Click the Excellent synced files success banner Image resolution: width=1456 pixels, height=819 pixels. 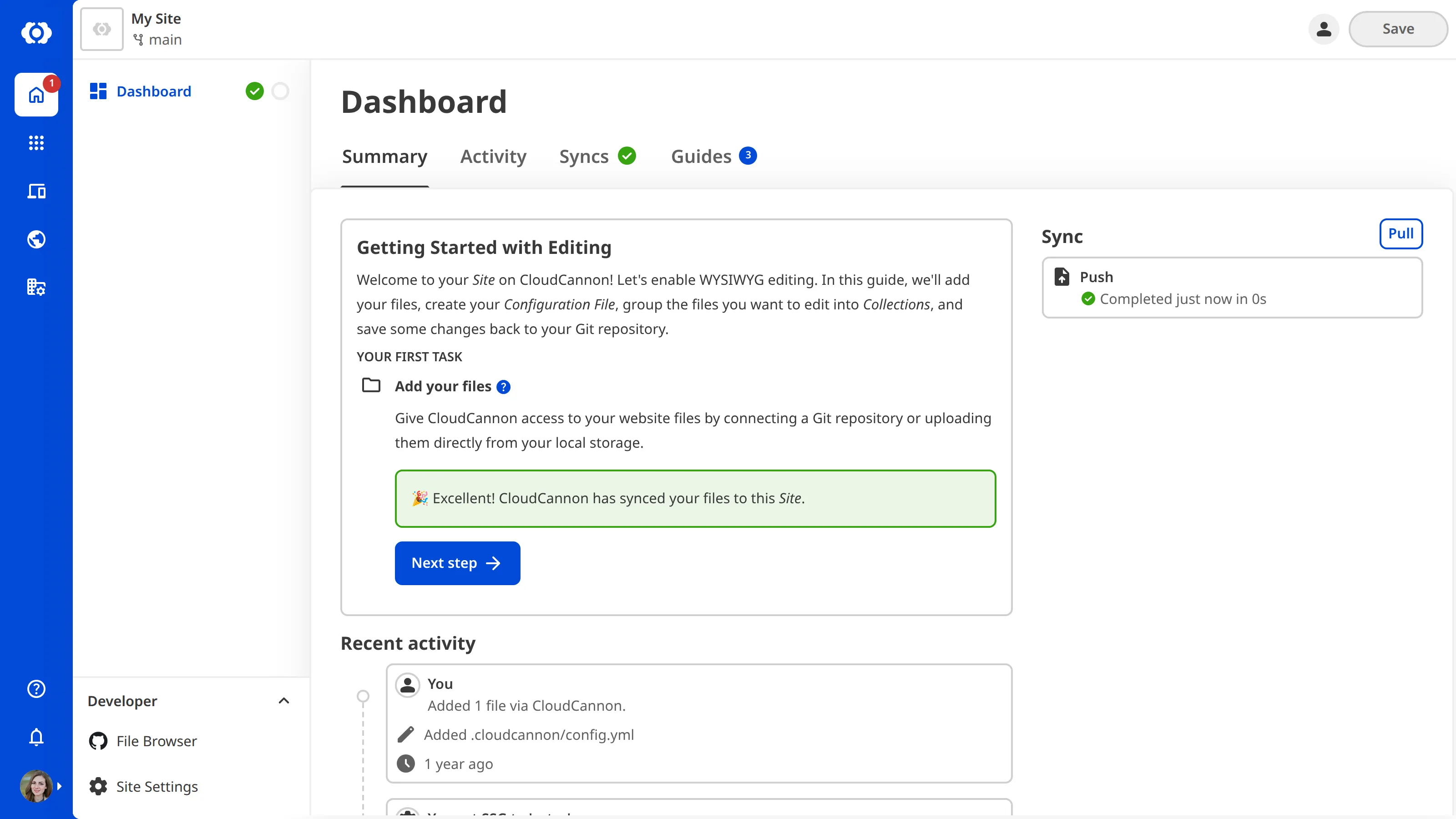pyautogui.click(x=695, y=499)
